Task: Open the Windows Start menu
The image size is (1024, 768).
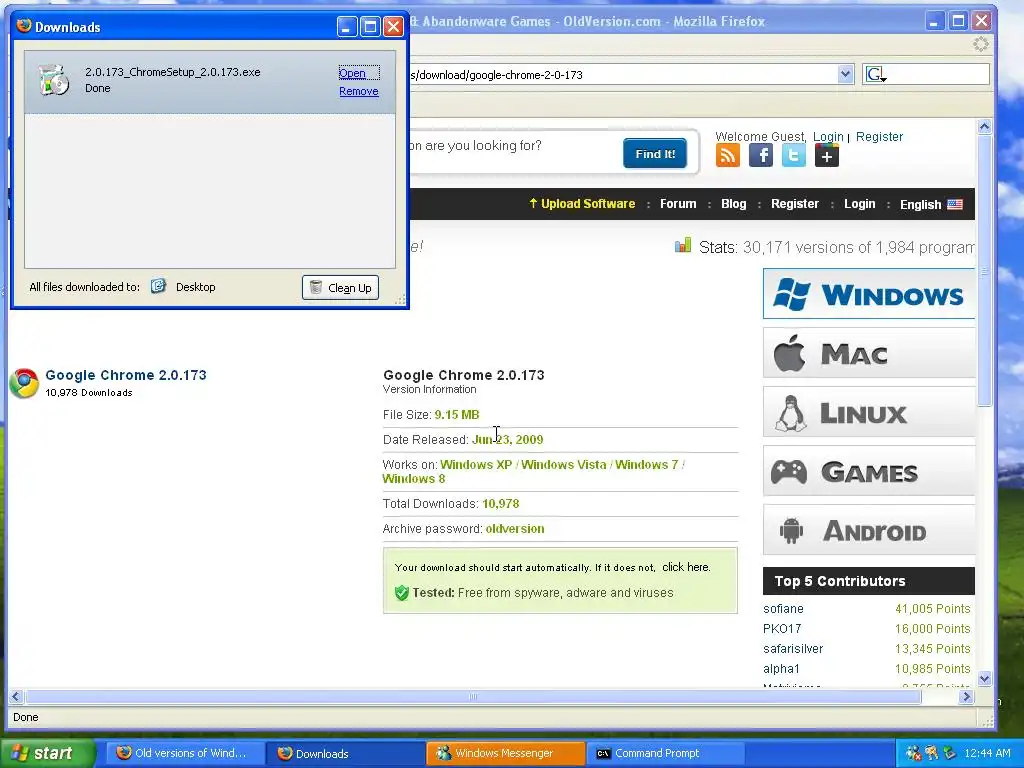Action: (47, 753)
